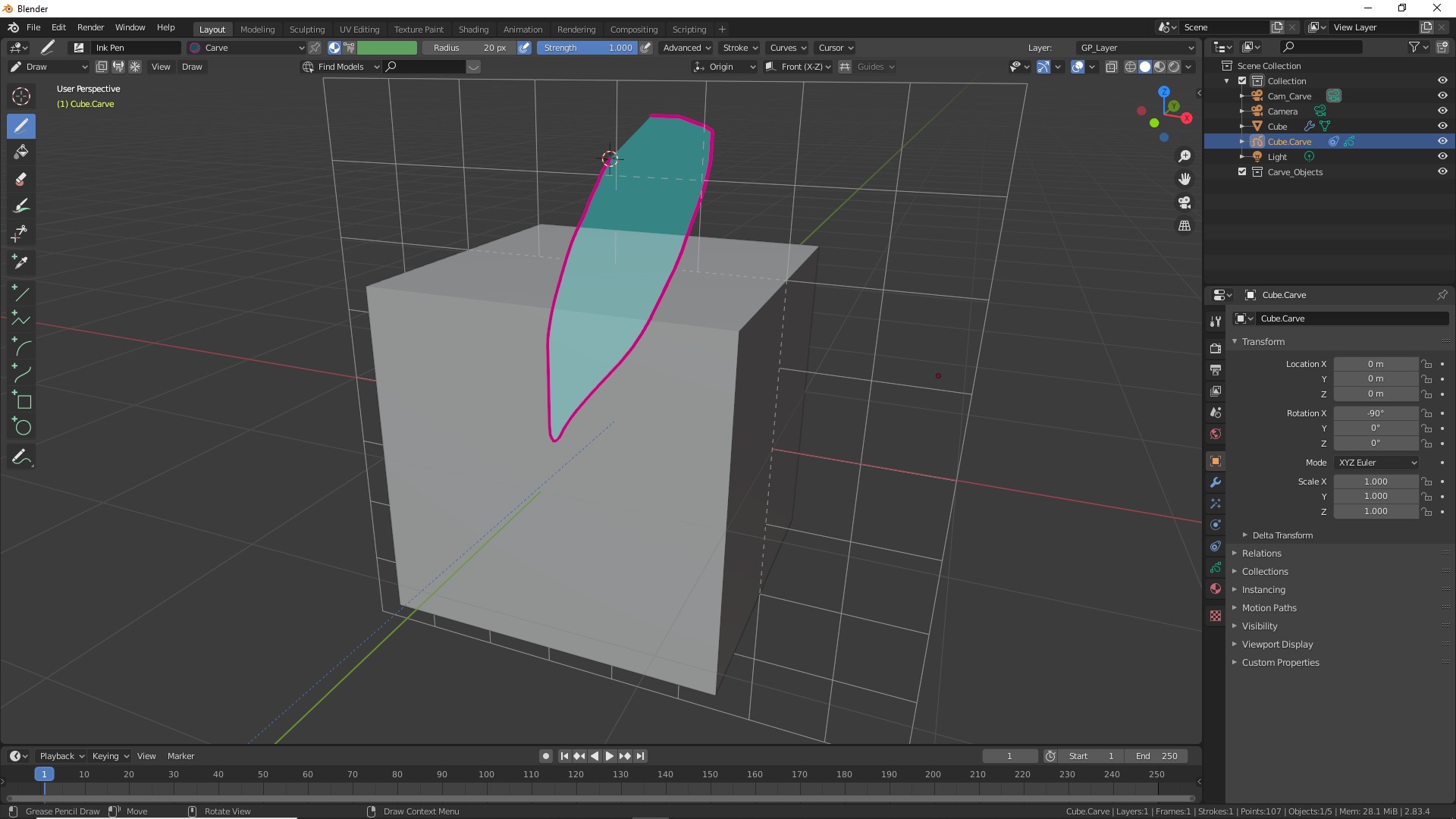Select the Box shape tool
The width and height of the screenshot is (1456, 819).
pyautogui.click(x=21, y=400)
